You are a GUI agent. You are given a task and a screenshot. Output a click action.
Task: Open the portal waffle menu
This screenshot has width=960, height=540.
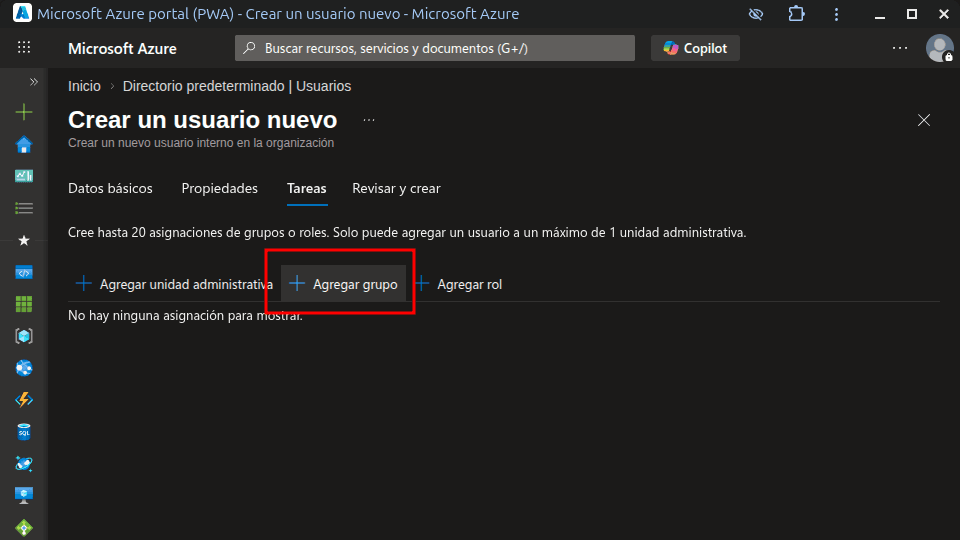[24, 48]
